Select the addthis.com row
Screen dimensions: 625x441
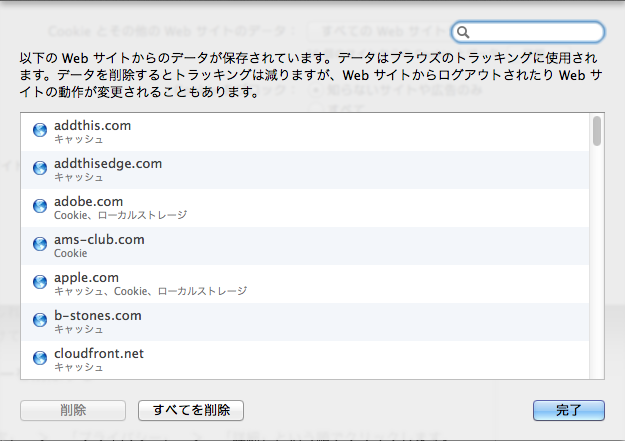pos(300,132)
